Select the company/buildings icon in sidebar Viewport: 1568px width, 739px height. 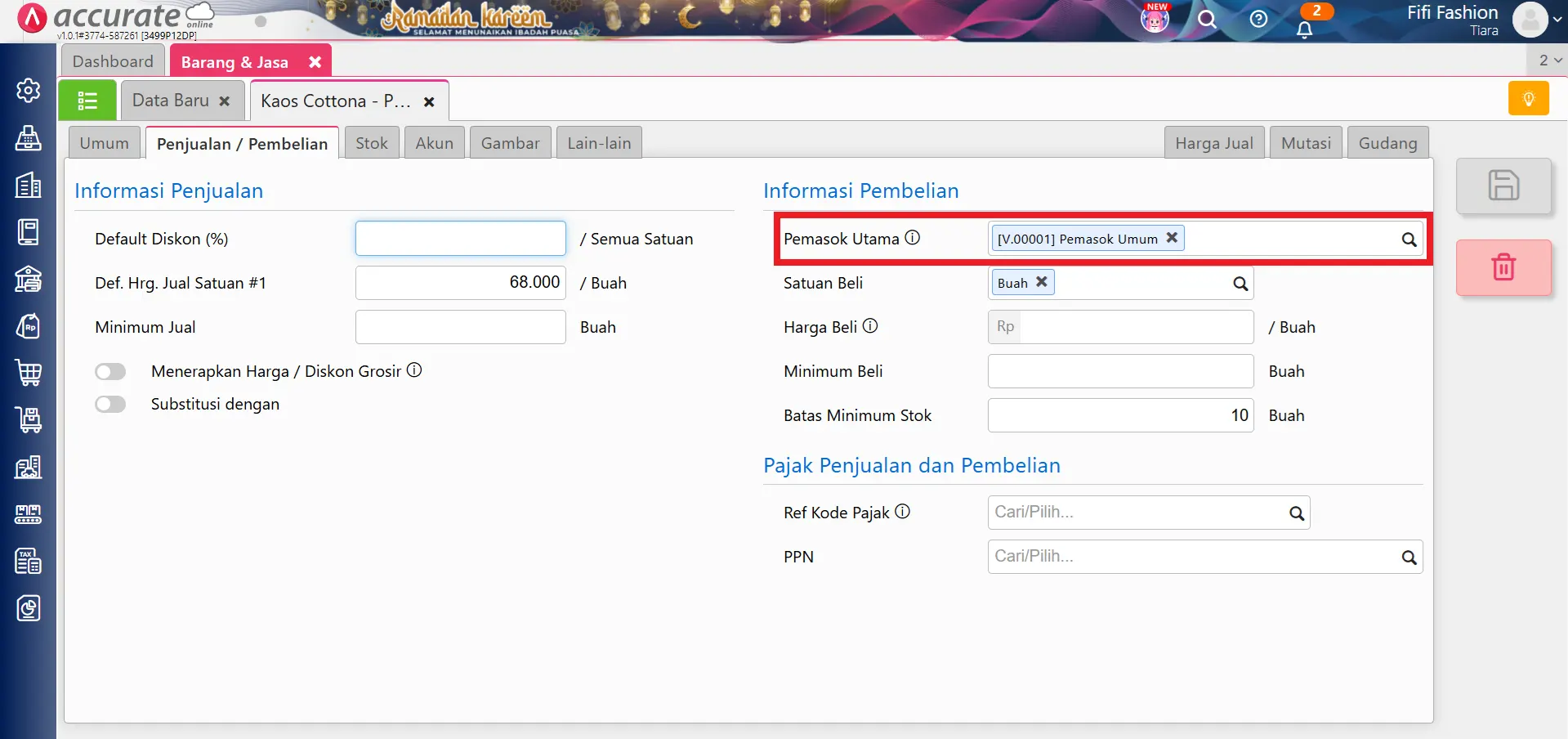pos(29,185)
